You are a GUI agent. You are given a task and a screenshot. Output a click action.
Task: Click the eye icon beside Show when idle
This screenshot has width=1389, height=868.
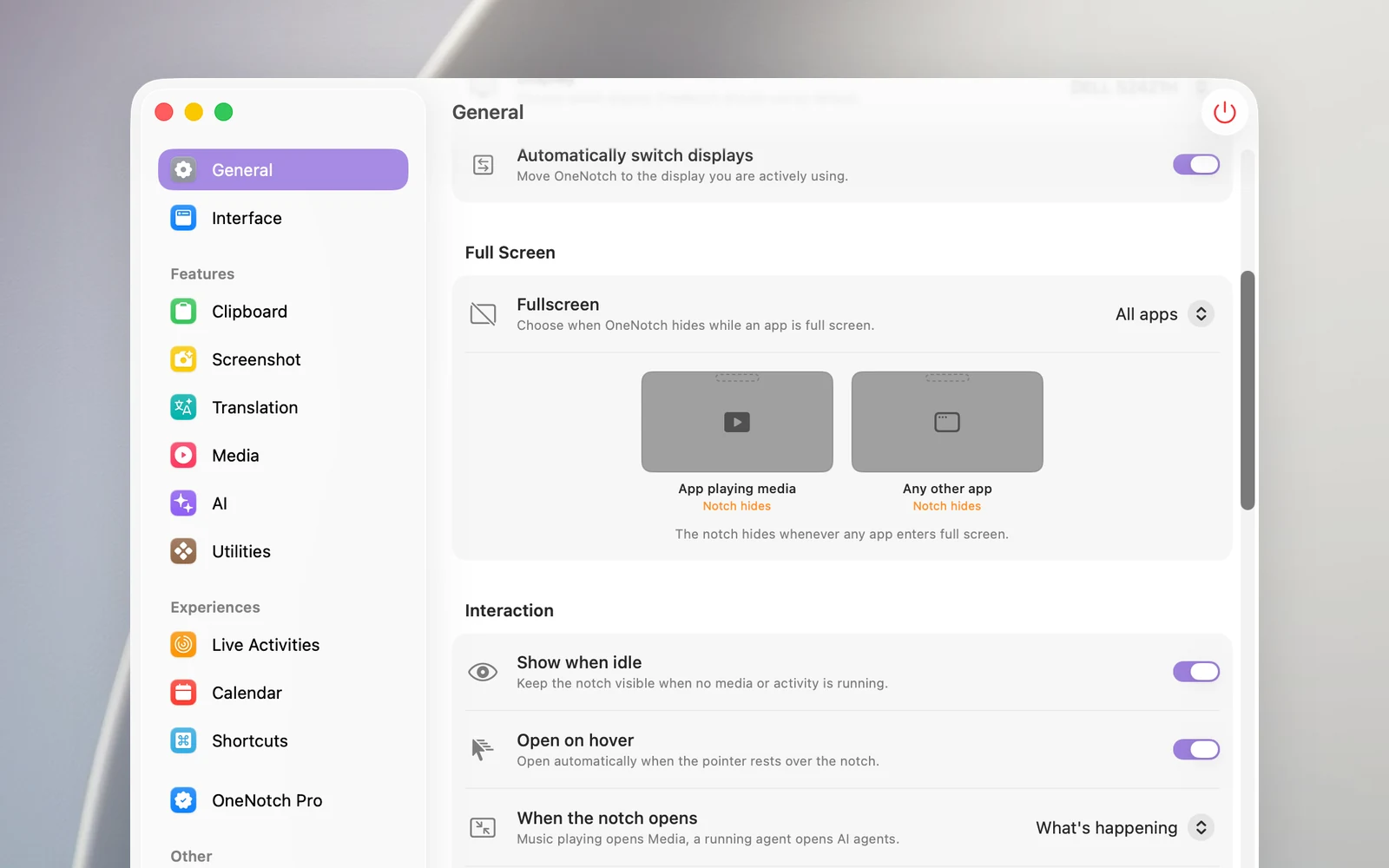point(483,672)
